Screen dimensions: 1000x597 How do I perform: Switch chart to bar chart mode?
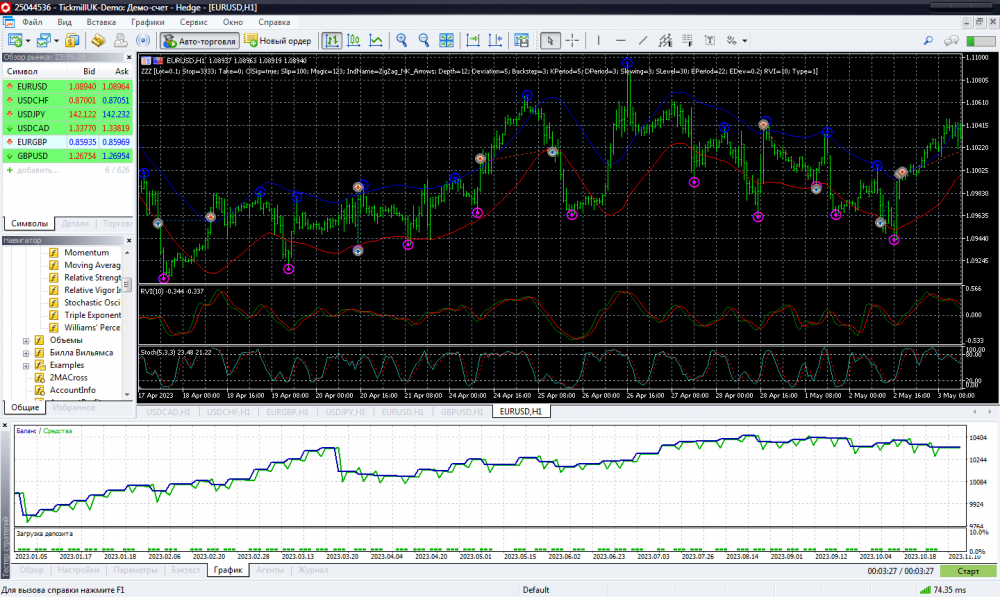pyautogui.click(x=330, y=41)
